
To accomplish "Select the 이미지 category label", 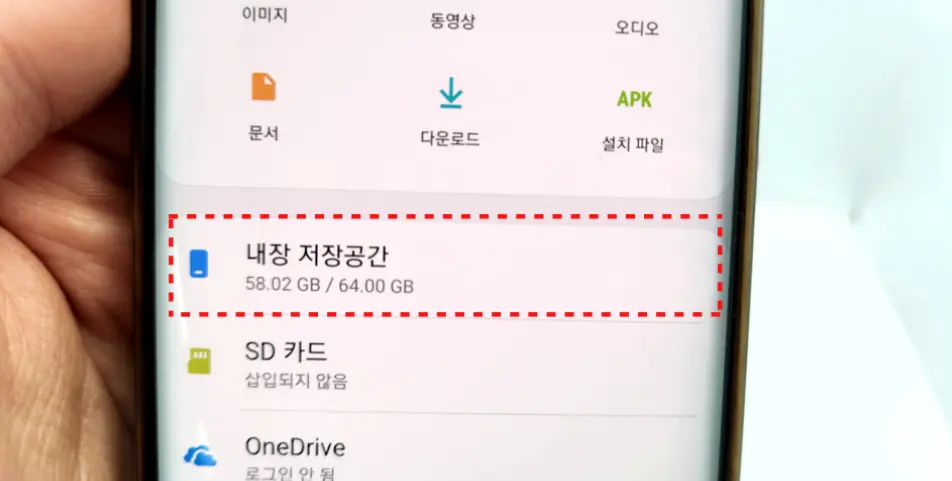I will point(265,15).
